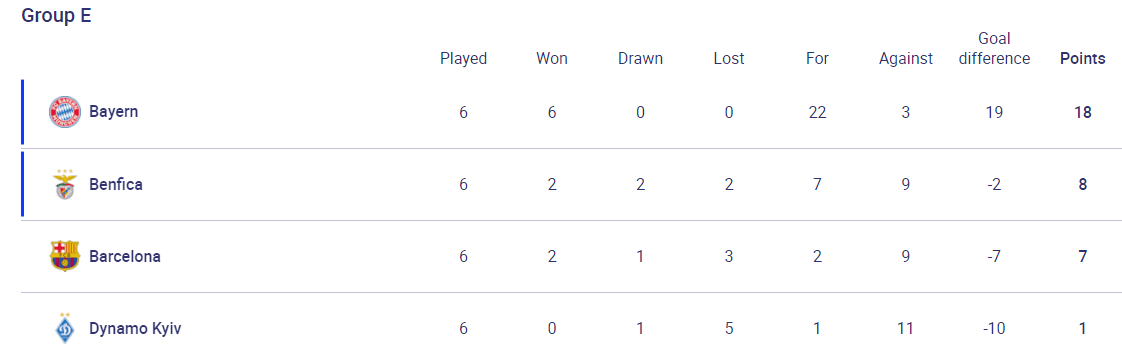Click the Played column header
Screen dimensions: 1122x364
tap(464, 59)
